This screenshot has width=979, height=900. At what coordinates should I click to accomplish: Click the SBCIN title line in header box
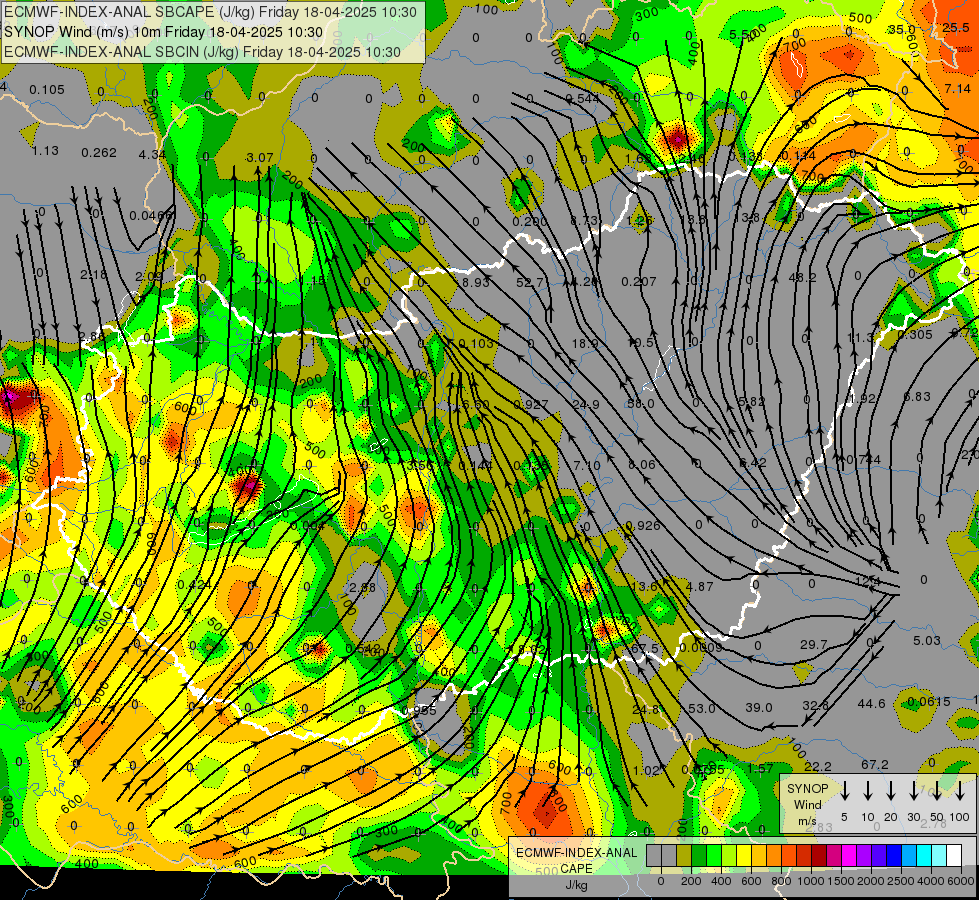(202, 52)
